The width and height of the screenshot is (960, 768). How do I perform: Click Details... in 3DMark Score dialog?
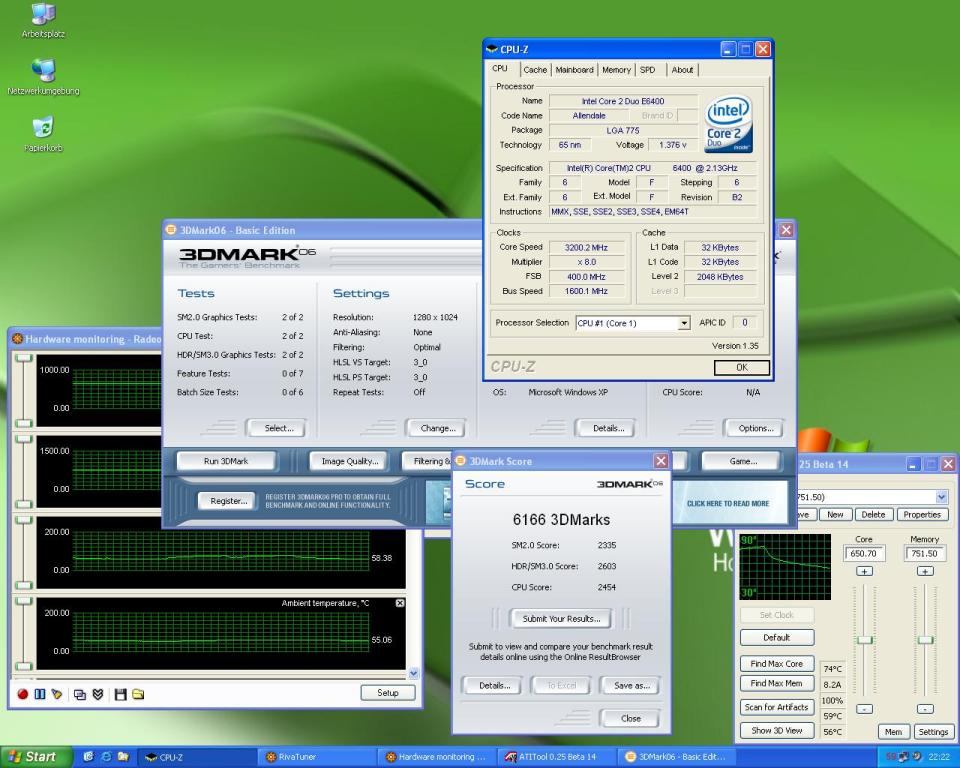pyautogui.click(x=494, y=685)
